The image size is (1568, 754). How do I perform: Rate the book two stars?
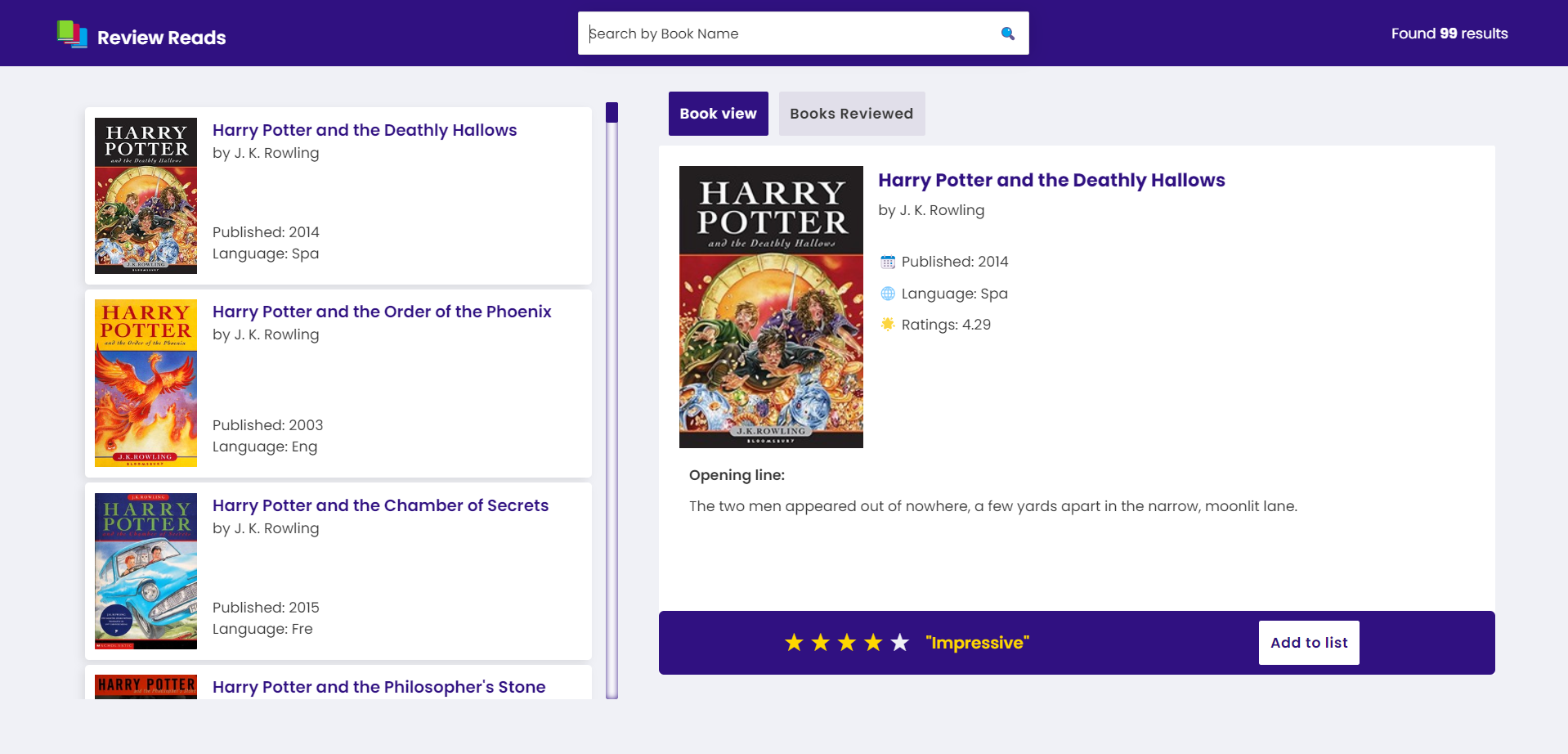click(820, 643)
